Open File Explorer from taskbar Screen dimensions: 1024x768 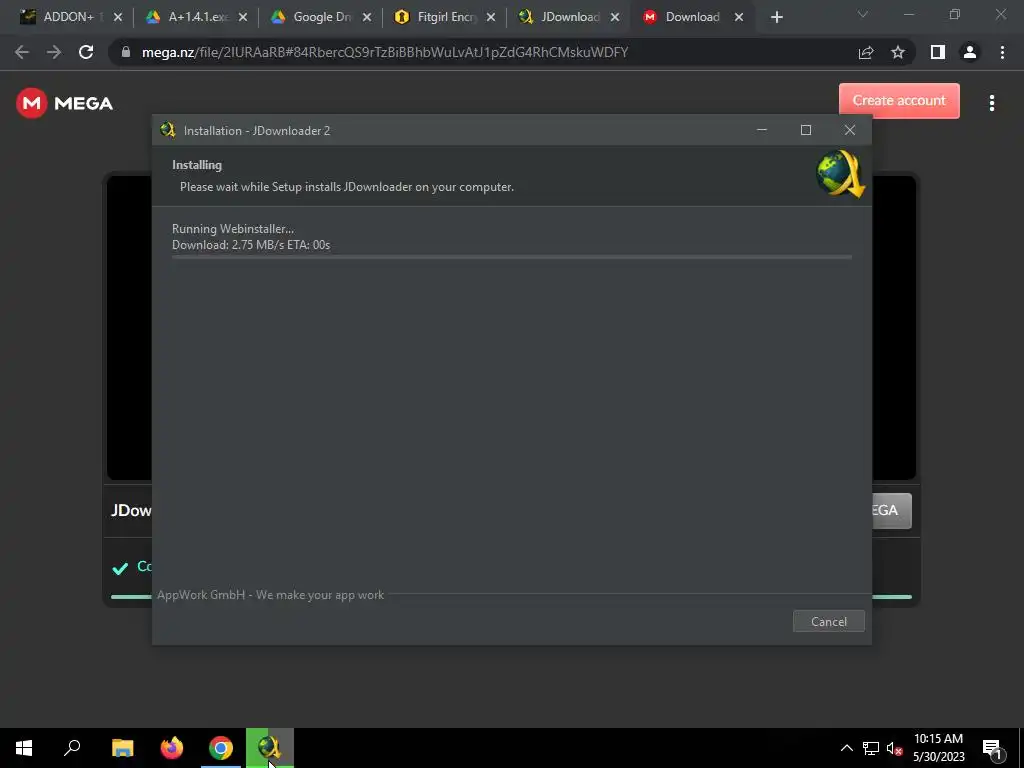[x=122, y=748]
